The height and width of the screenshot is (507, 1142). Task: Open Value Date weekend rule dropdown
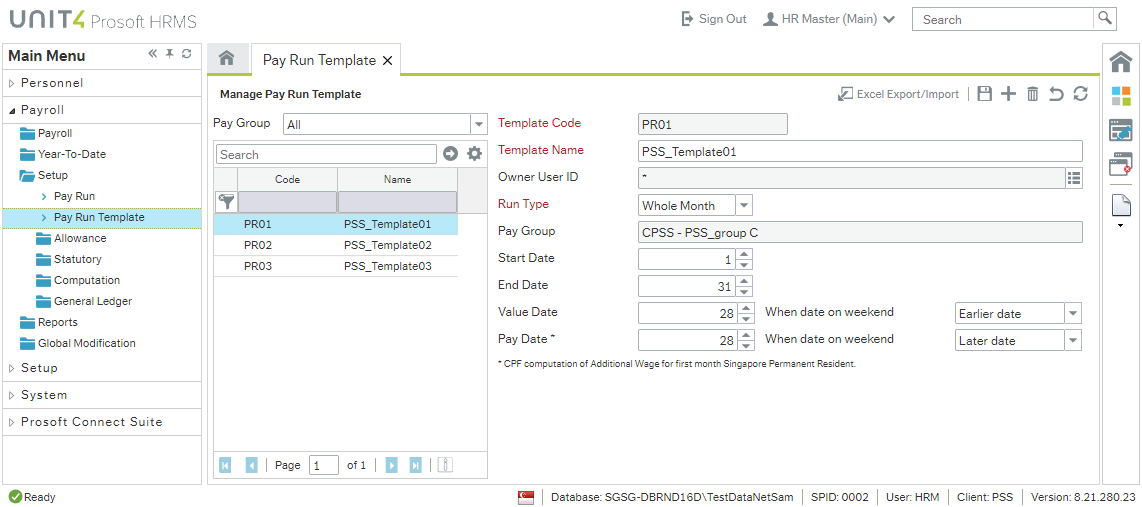[1074, 314]
